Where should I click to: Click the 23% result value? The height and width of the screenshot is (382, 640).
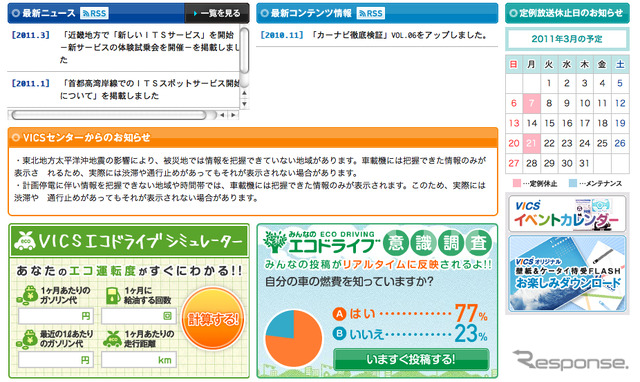471,333
